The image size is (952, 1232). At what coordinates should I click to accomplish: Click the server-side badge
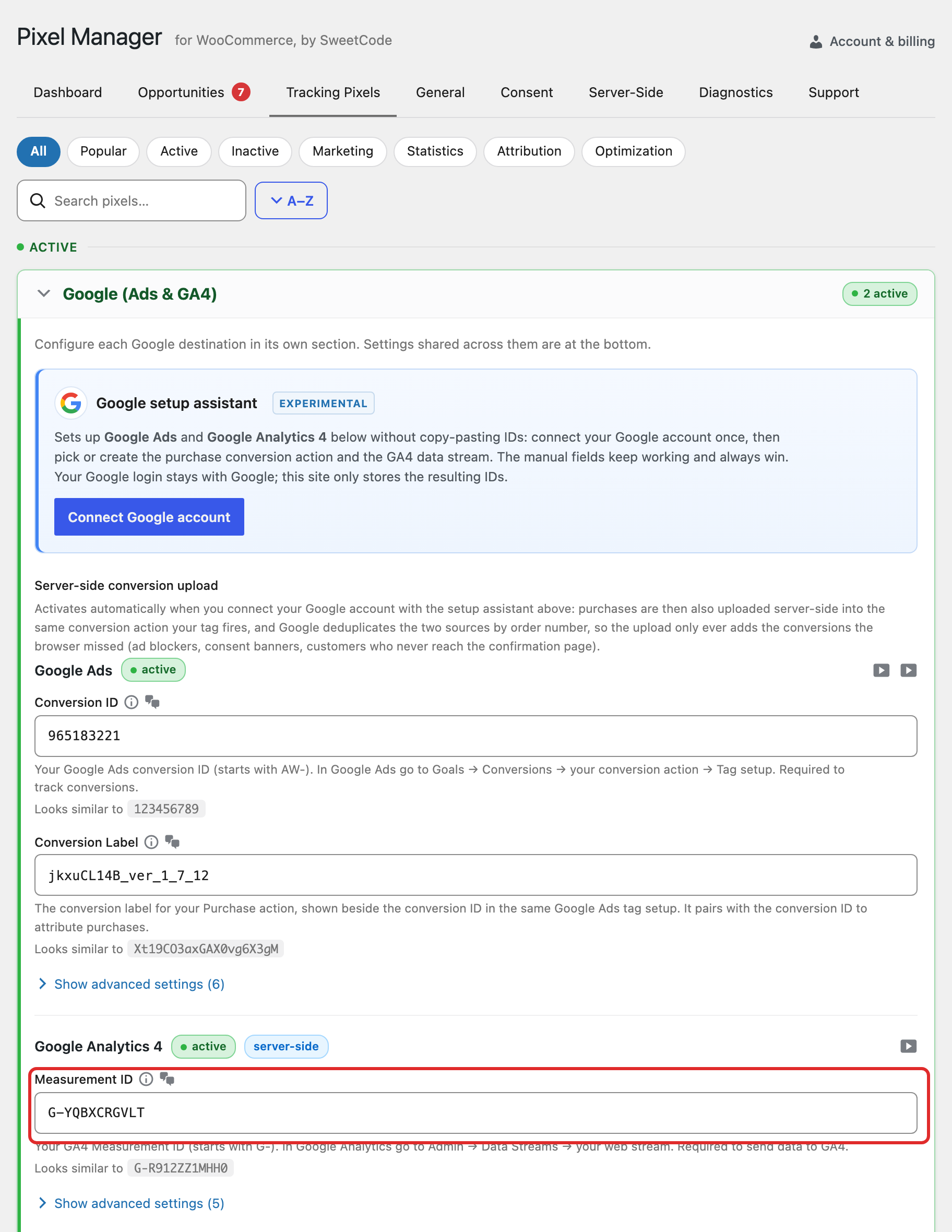pos(286,1046)
